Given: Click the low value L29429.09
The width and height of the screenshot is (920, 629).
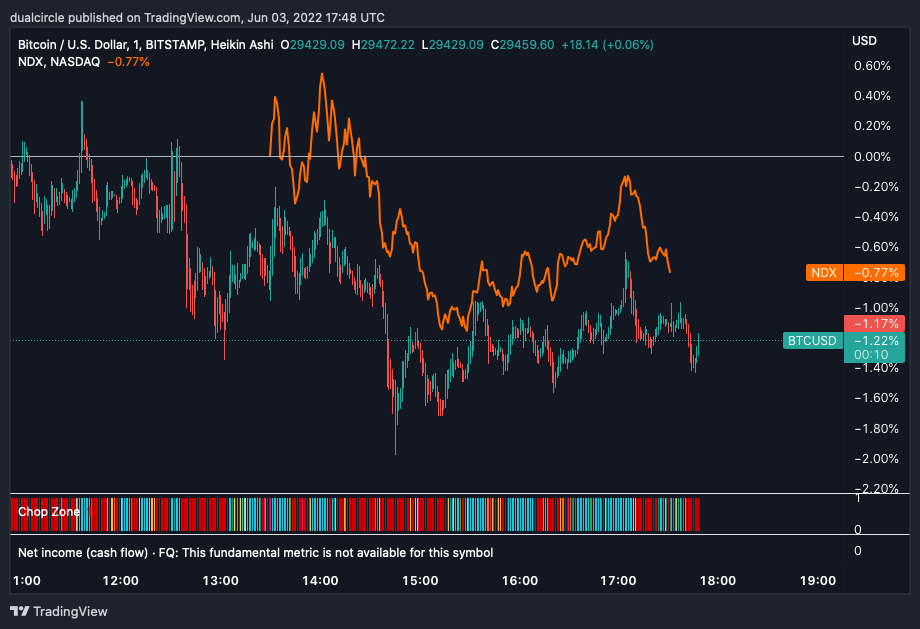Looking at the screenshot, I should [x=452, y=45].
